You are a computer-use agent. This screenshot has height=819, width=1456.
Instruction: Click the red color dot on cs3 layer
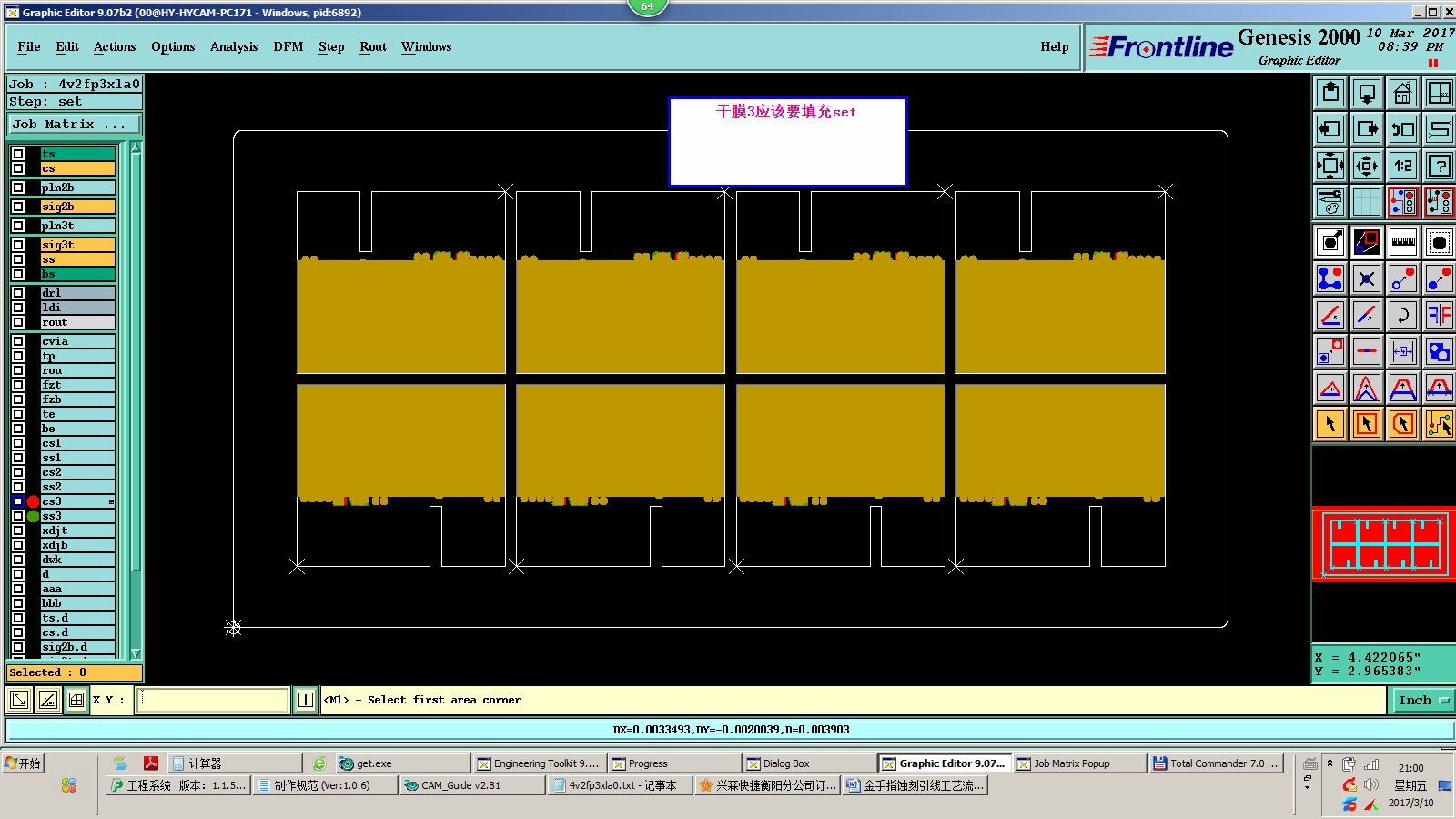pyautogui.click(x=34, y=501)
